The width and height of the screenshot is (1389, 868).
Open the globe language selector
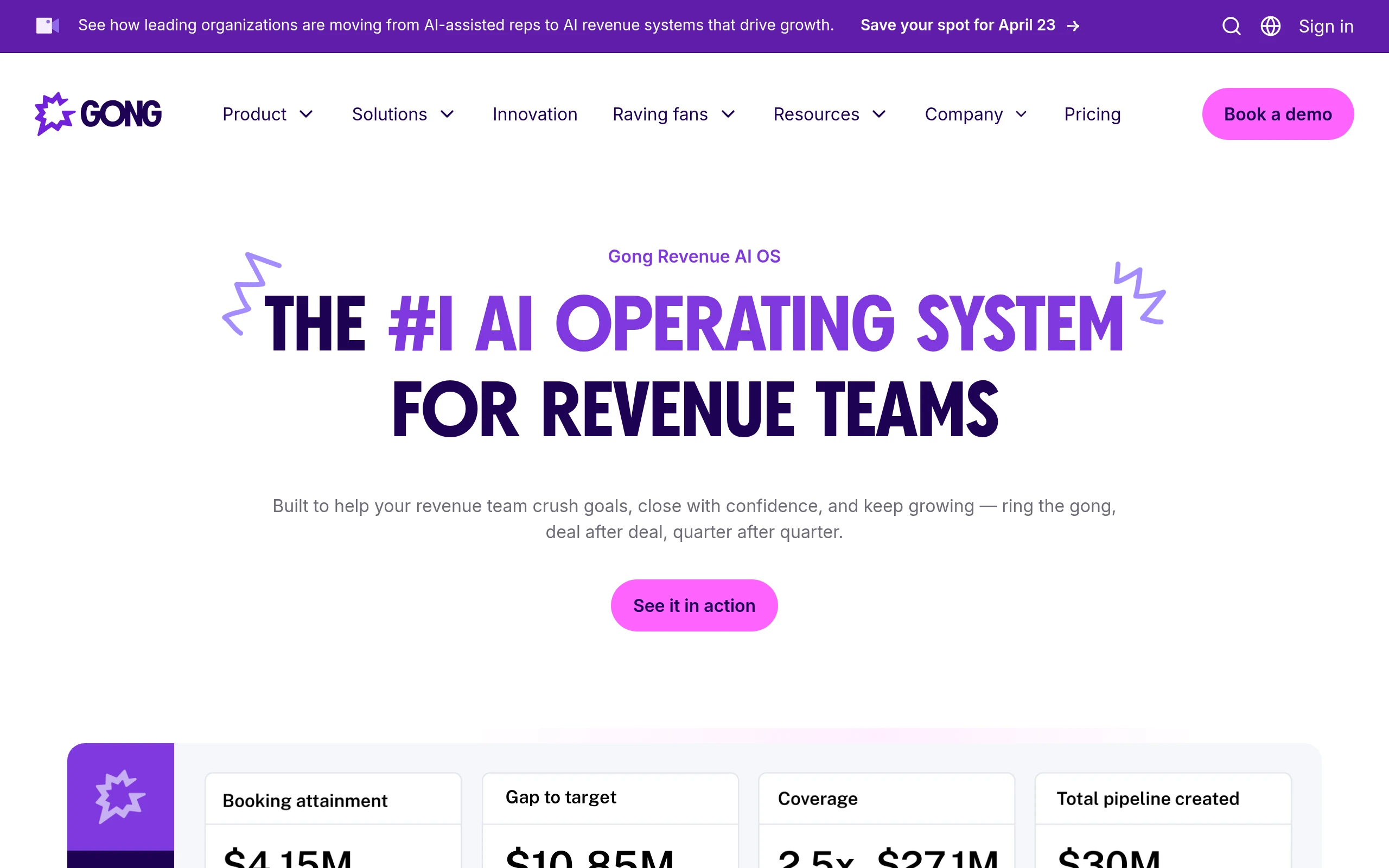1270,26
